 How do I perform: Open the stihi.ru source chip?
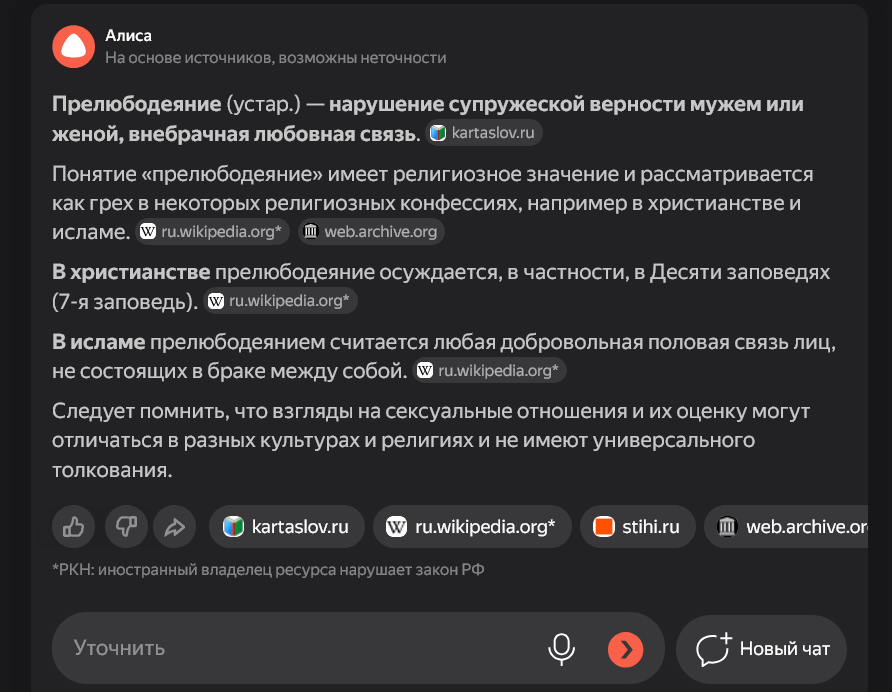[636, 526]
